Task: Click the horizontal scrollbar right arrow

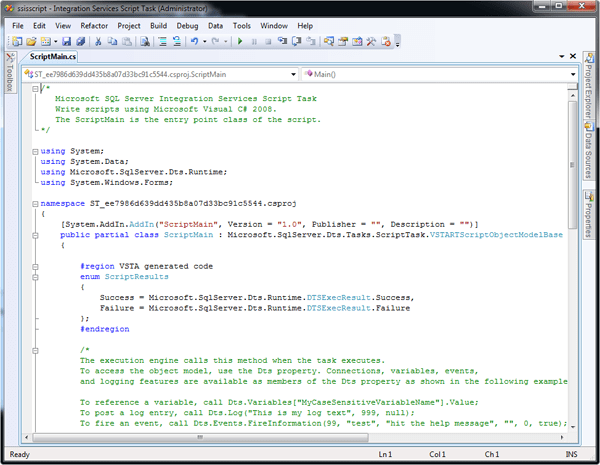Action: (562, 437)
